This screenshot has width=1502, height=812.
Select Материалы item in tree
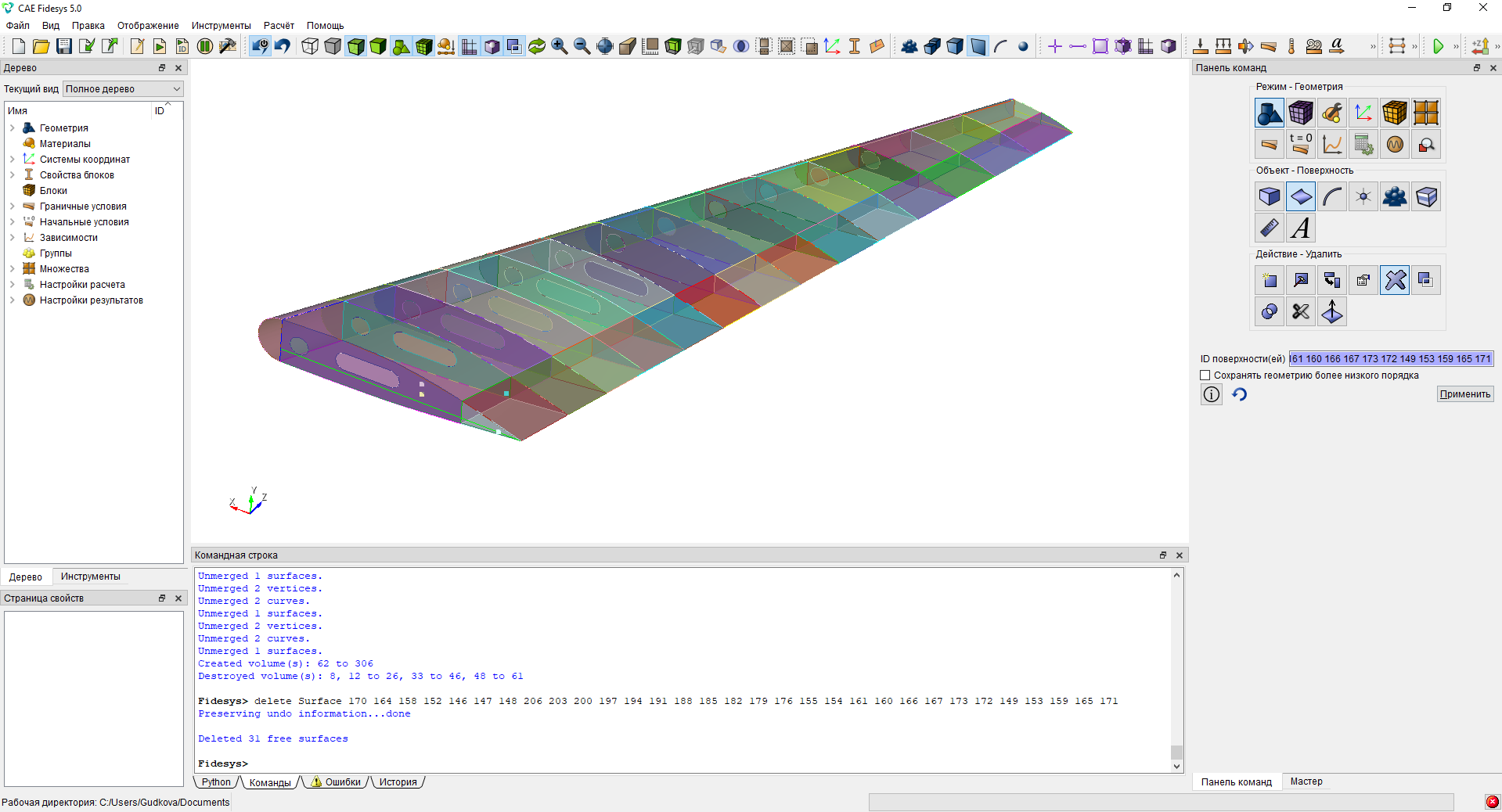point(65,143)
